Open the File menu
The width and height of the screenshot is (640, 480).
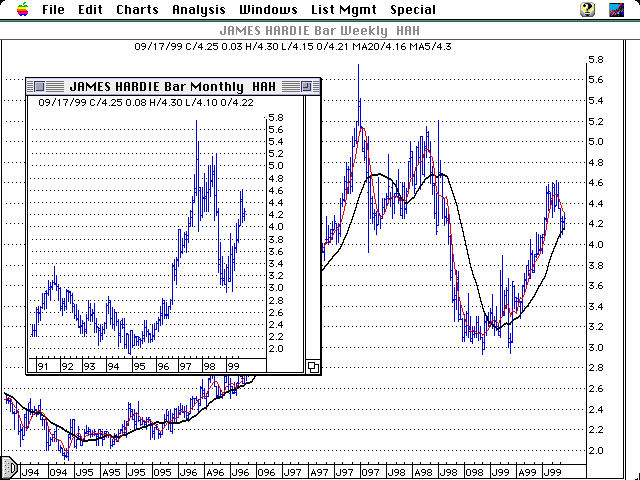point(53,9)
